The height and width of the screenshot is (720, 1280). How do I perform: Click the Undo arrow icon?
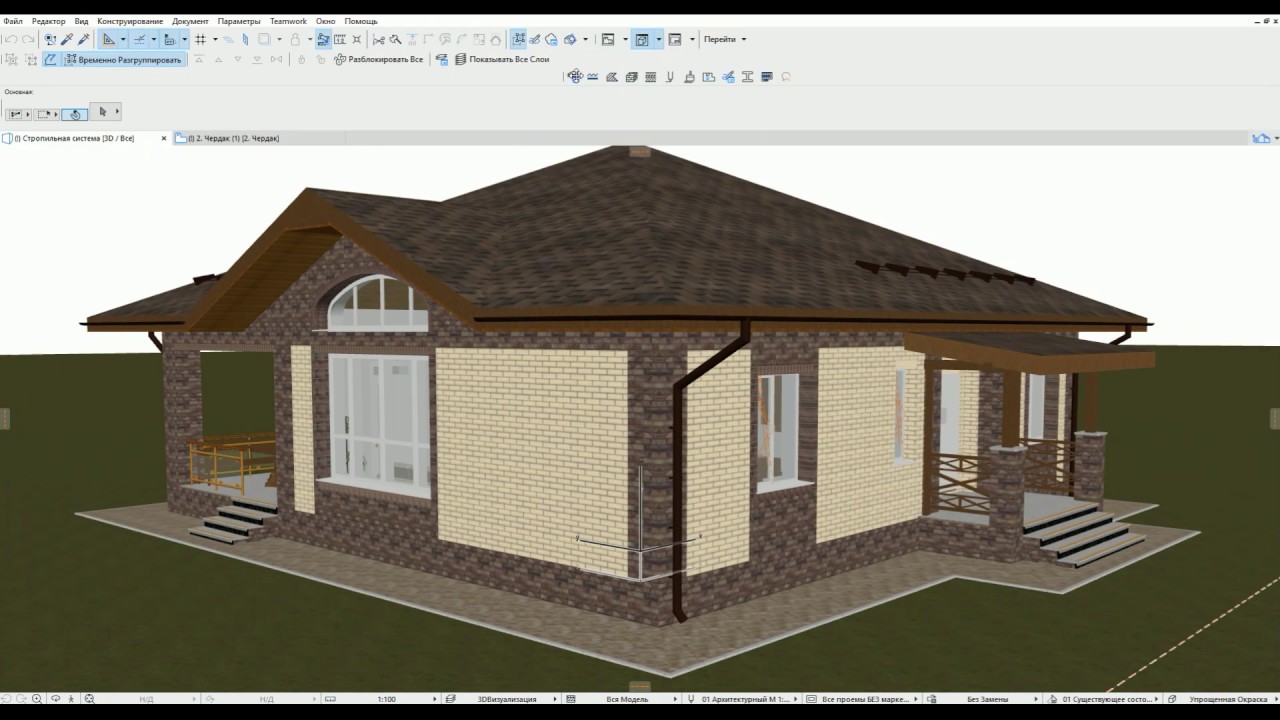(x=11, y=40)
